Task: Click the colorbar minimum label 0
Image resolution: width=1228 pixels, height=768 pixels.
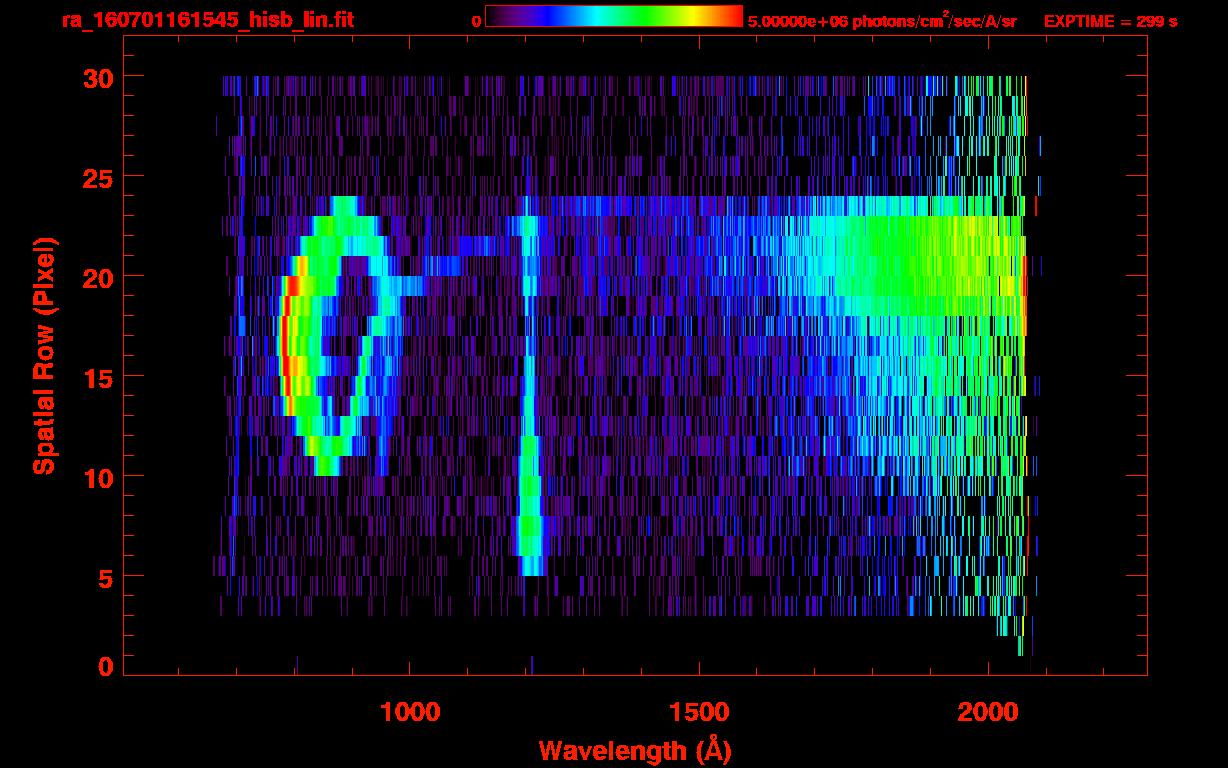Action: tap(476, 21)
